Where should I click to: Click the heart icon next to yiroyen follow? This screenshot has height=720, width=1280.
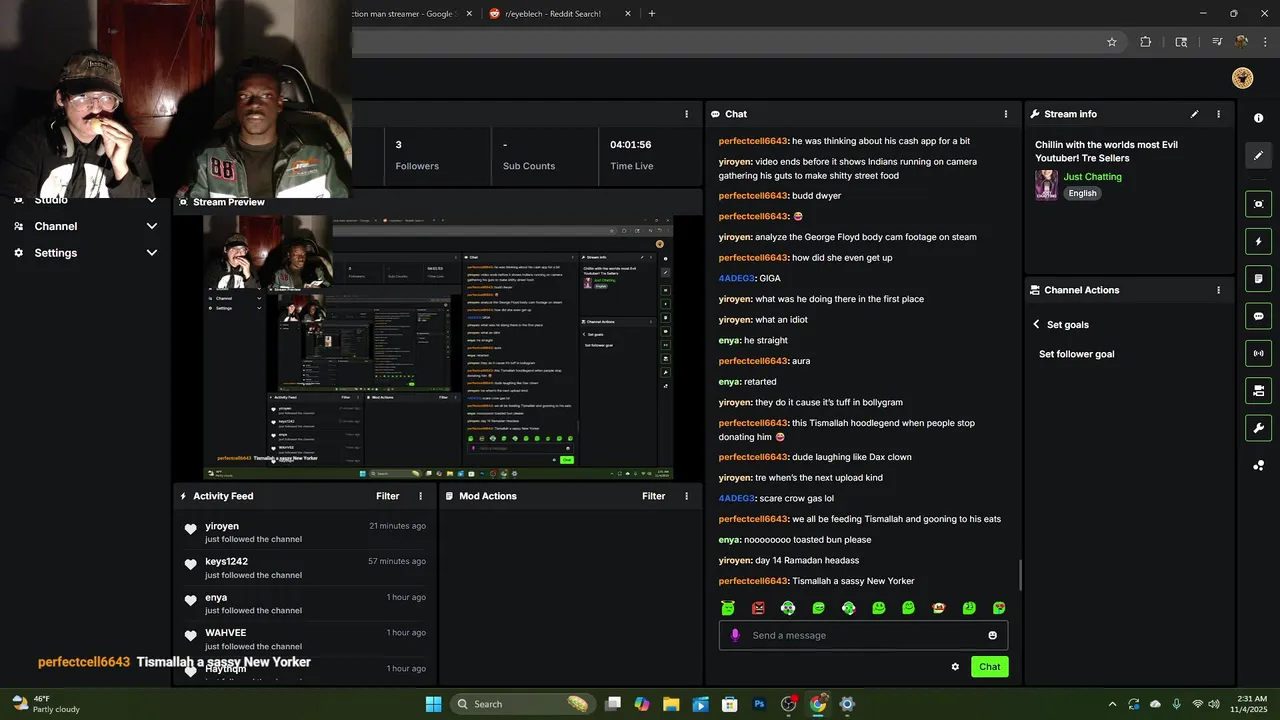point(190,530)
